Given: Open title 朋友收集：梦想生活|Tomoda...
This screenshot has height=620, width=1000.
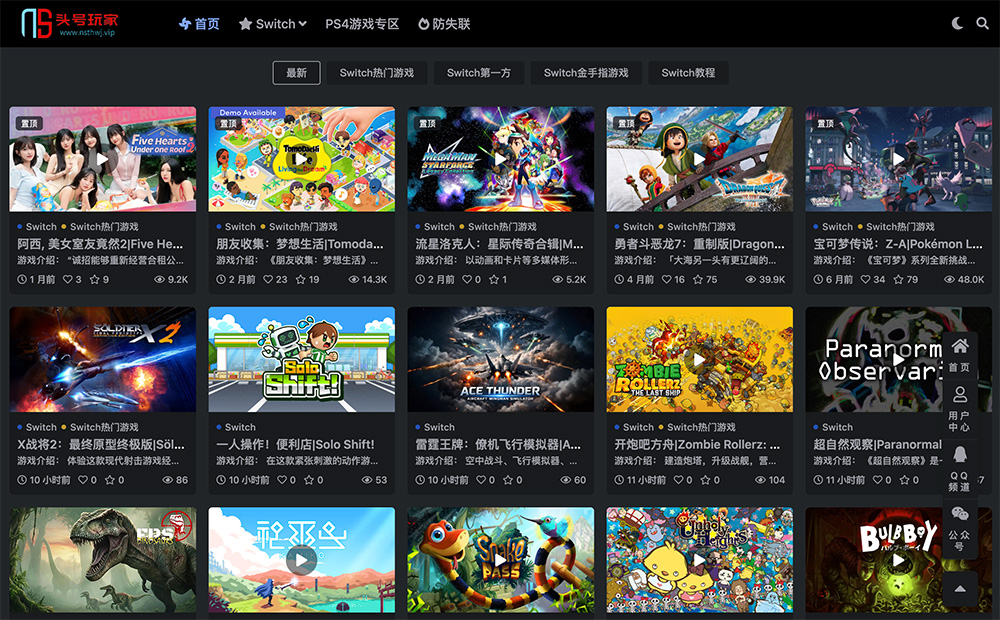Looking at the screenshot, I should (x=300, y=244).
